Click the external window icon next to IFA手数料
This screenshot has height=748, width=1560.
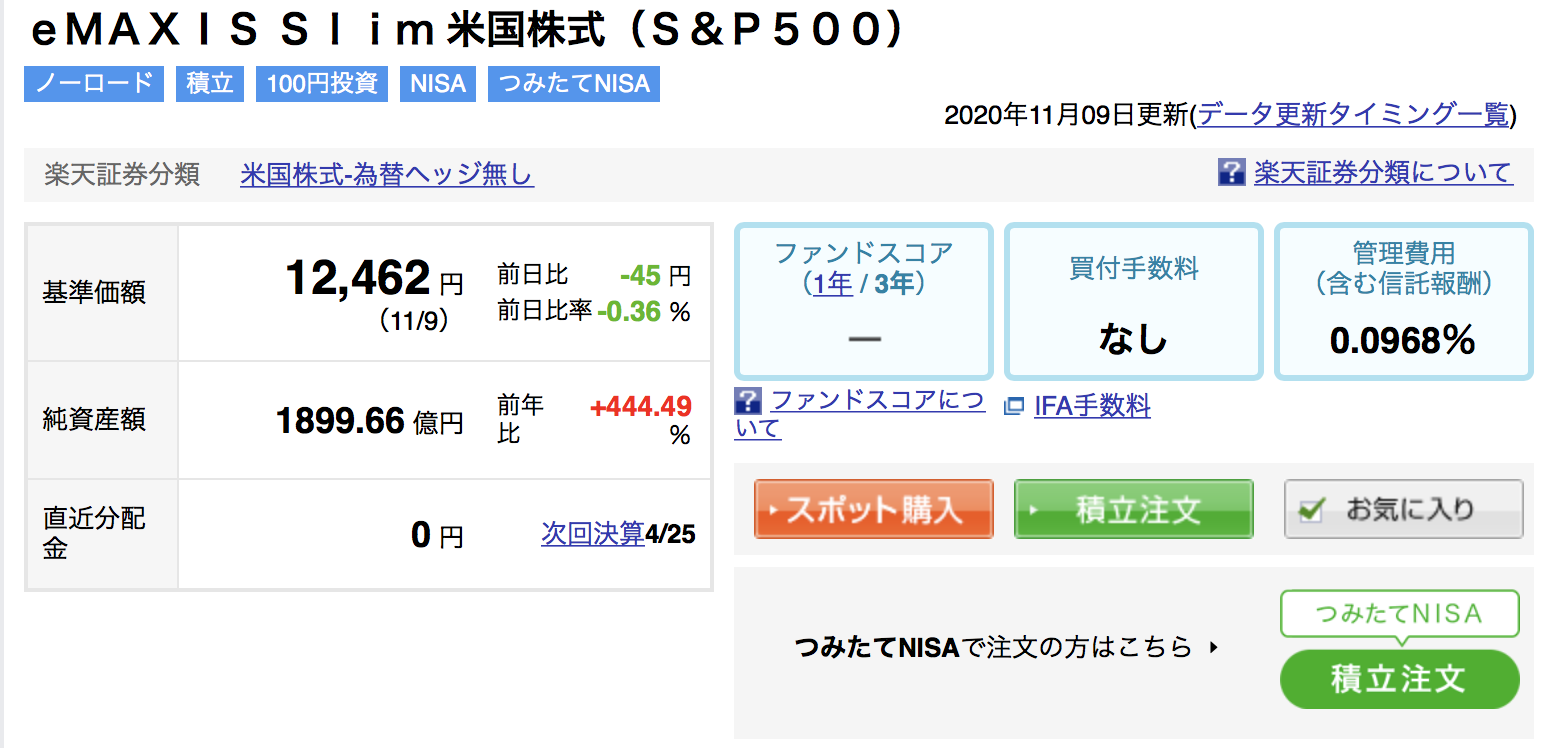pos(1014,406)
